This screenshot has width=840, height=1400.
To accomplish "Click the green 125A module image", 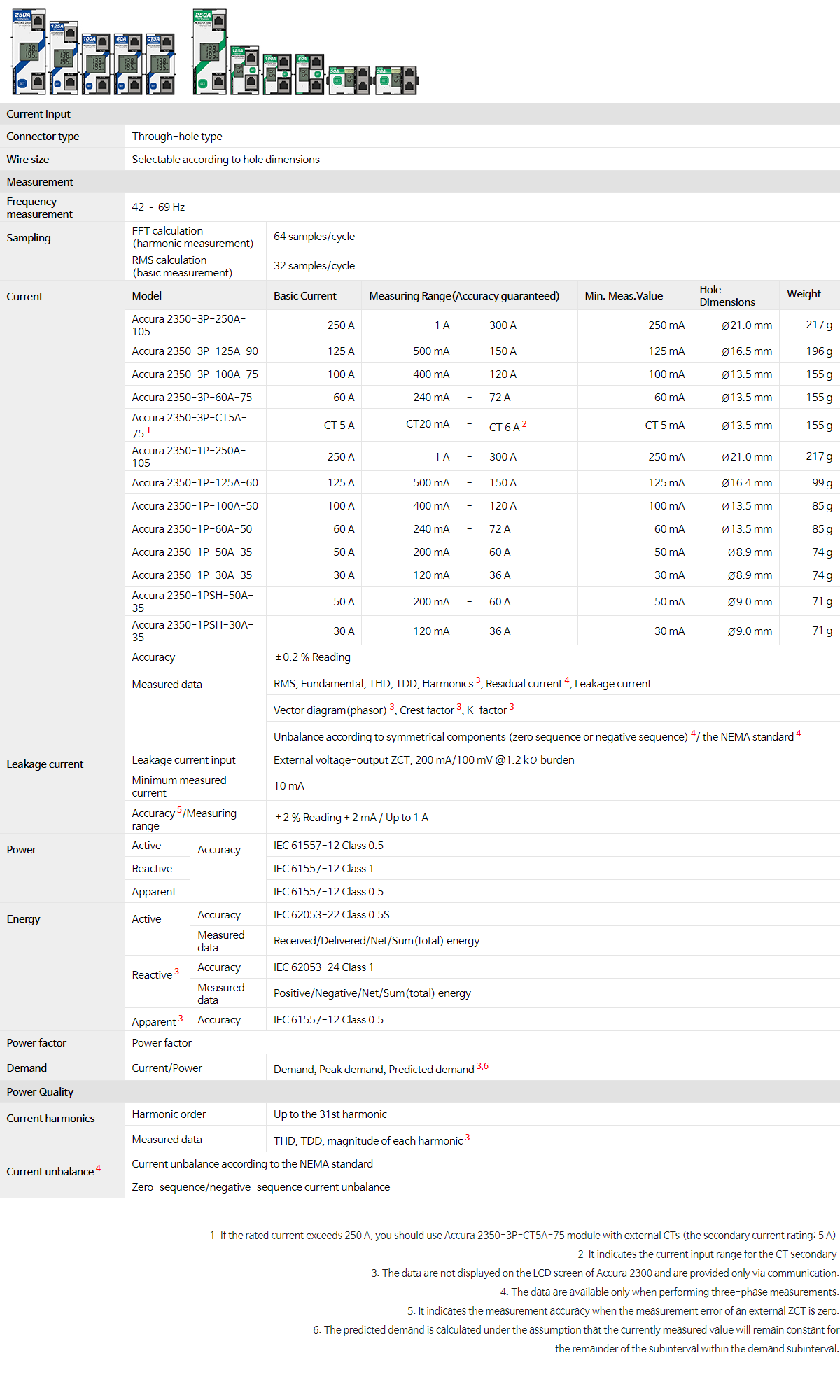I will [245, 70].
